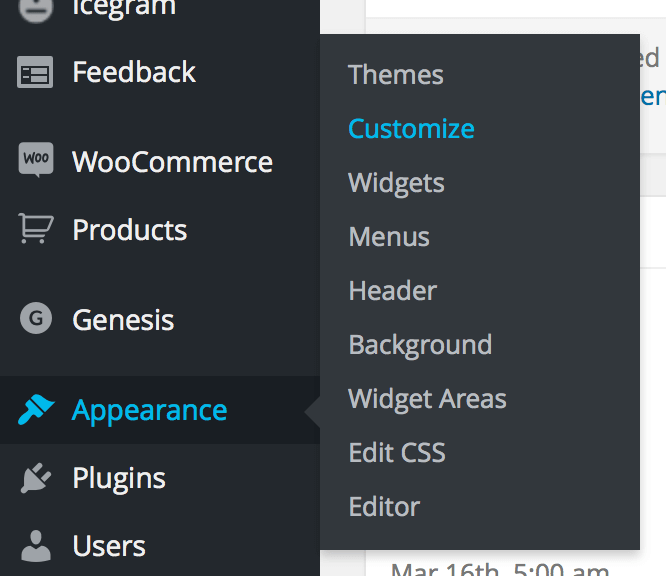Open Editor submenu entry
Viewport: 666px width, 576px height.
(x=384, y=506)
